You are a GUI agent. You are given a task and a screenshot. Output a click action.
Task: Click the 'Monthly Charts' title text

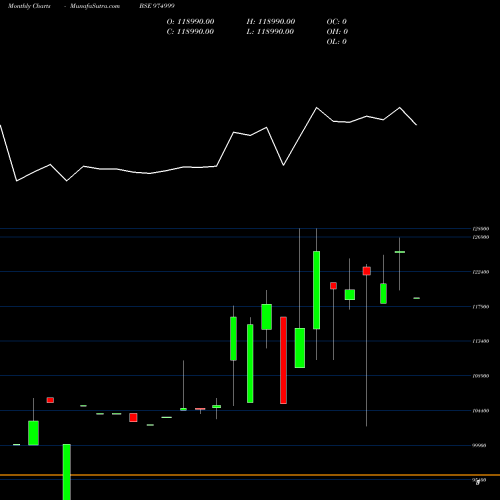coord(29,6)
